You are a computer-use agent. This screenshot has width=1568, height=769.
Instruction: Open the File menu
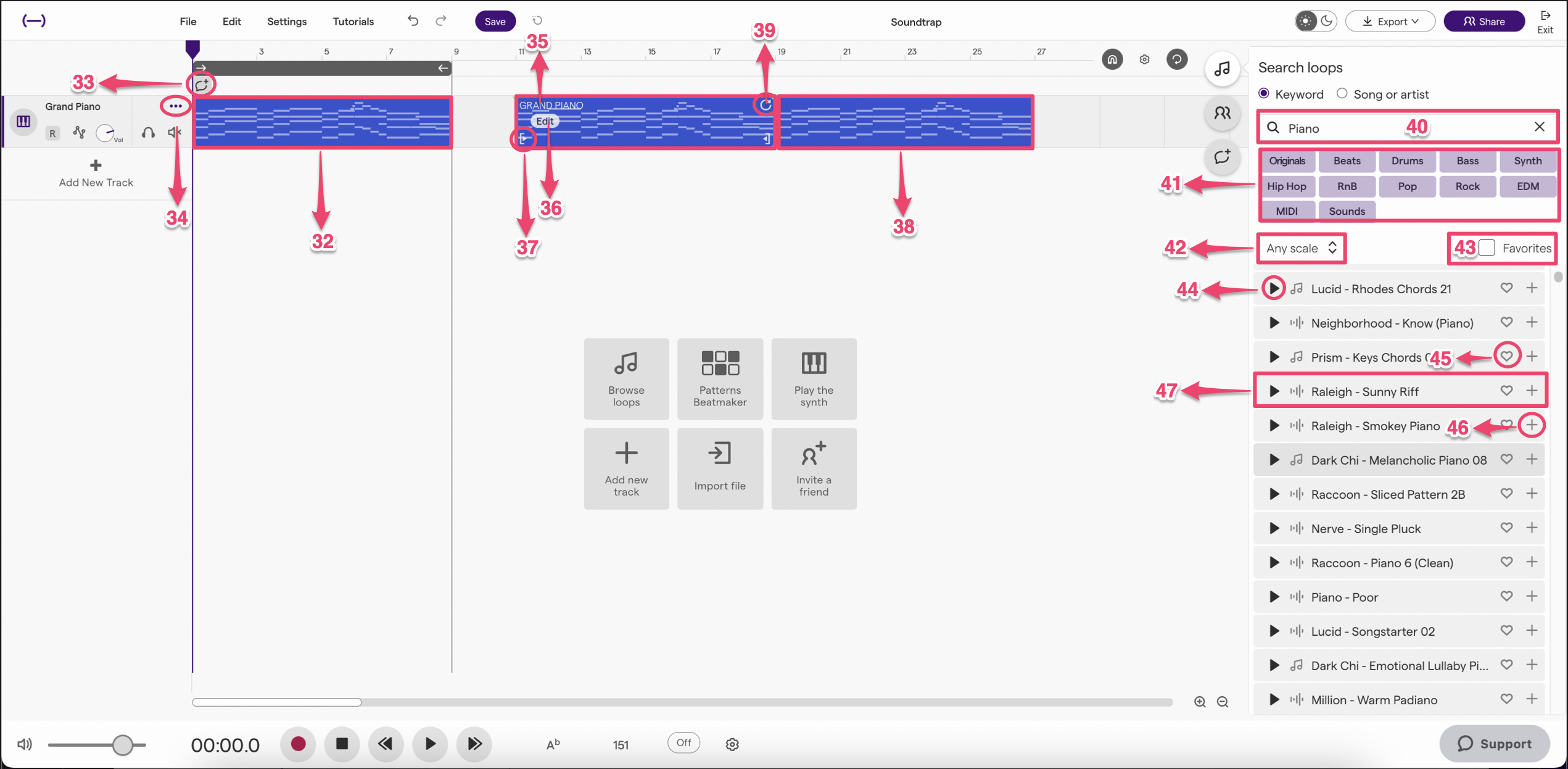pyautogui.click(x=188, y=21)
